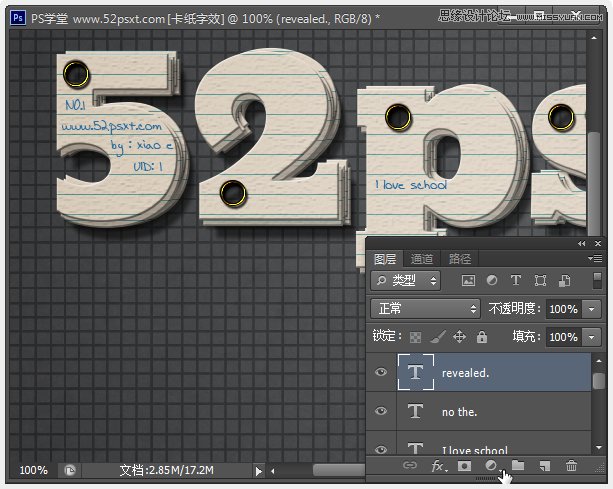The width and height of the screenshot is (613, 489).
Task: Add a layer mask
Action: 464,466
